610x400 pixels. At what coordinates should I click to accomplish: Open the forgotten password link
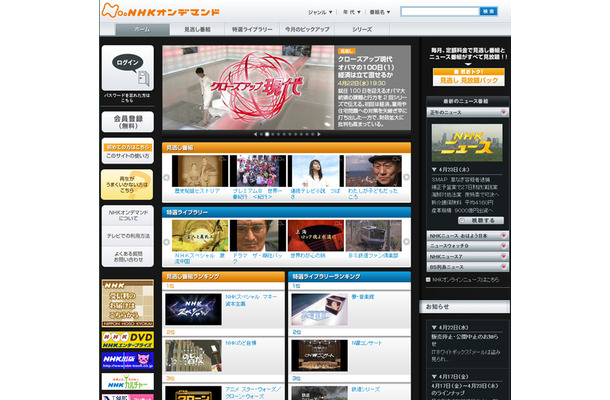pyautogui.click(x=127, y=98)
